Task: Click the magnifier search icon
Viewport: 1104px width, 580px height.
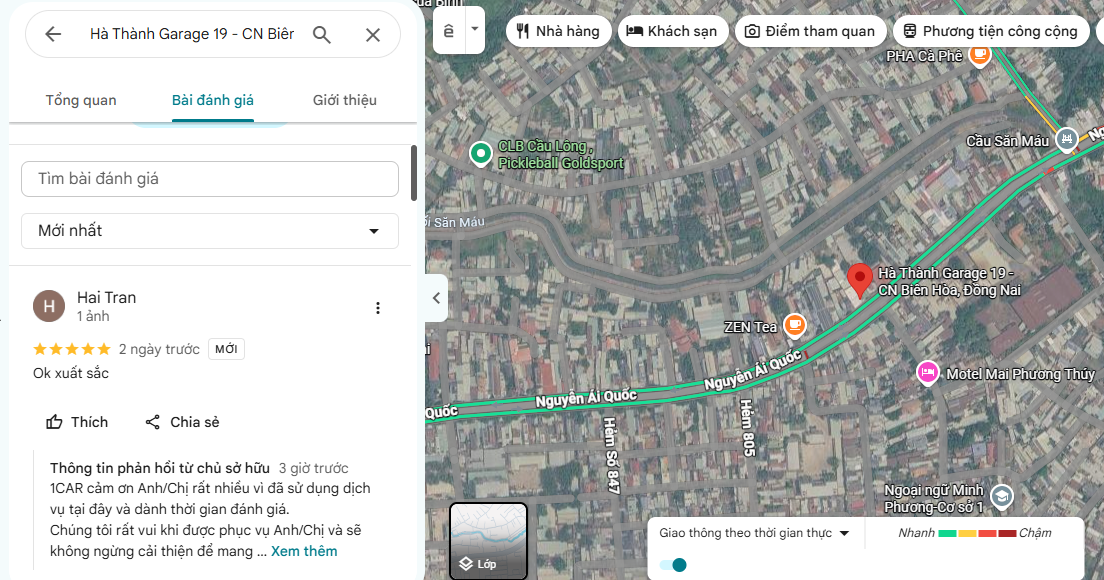Action: 322,34
